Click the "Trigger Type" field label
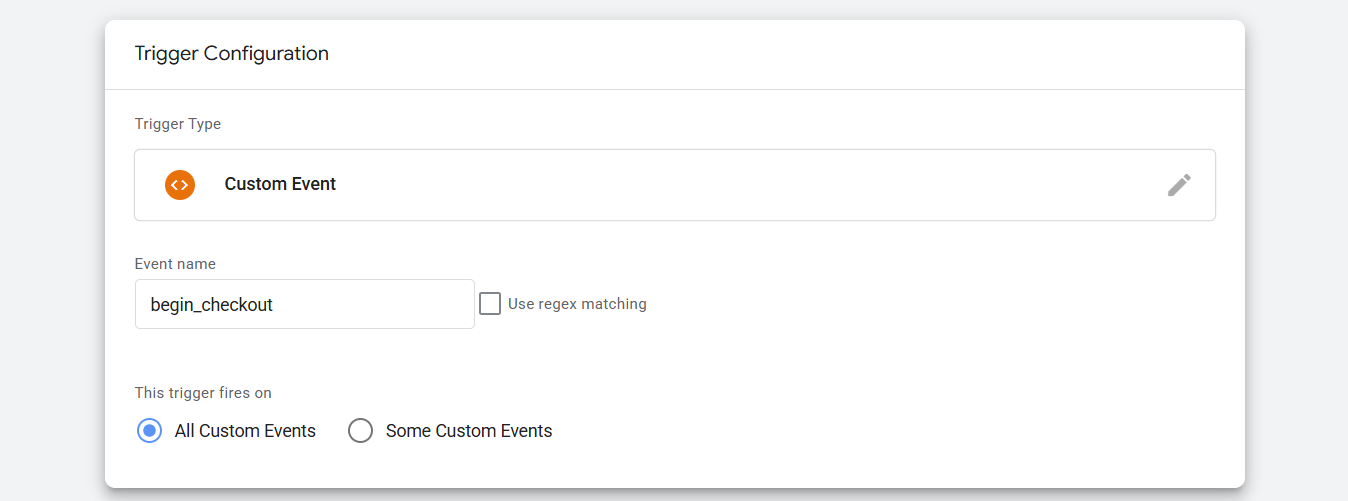Screen dimensions: 1348x501 [x=178, y=124]
